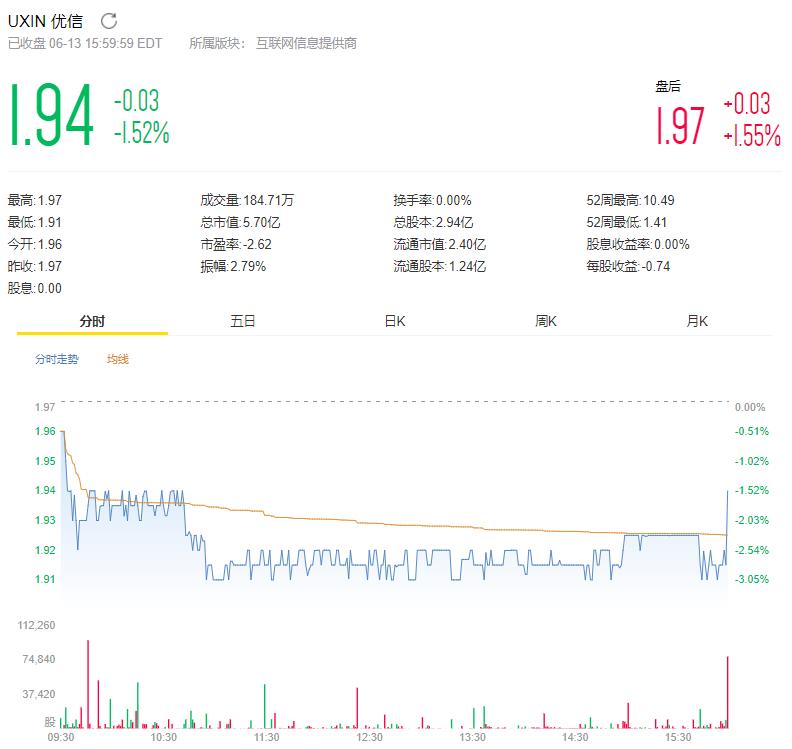Click the 总股本:2.94亿 value
The image size is (792, 749).
[433, 222]
